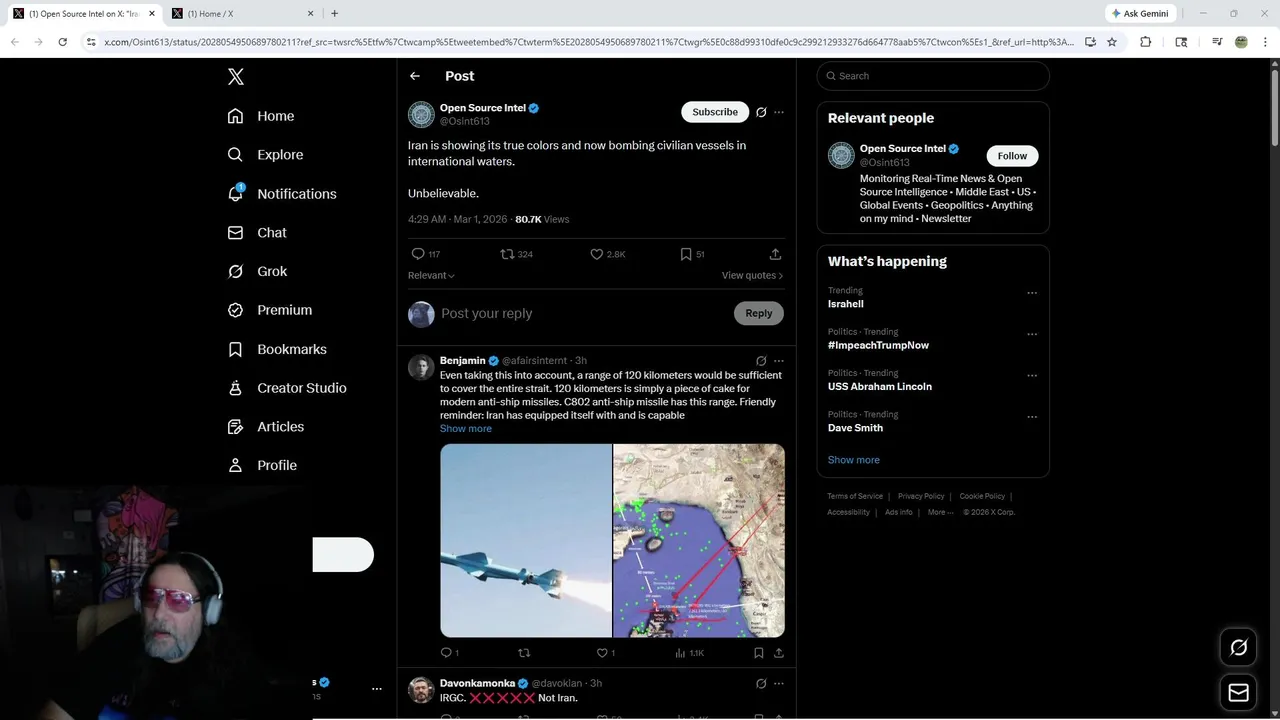The image size is (1280, 720).
Task: Click Ask Gemini in browser toolbar
Action: click(1140, 14)
